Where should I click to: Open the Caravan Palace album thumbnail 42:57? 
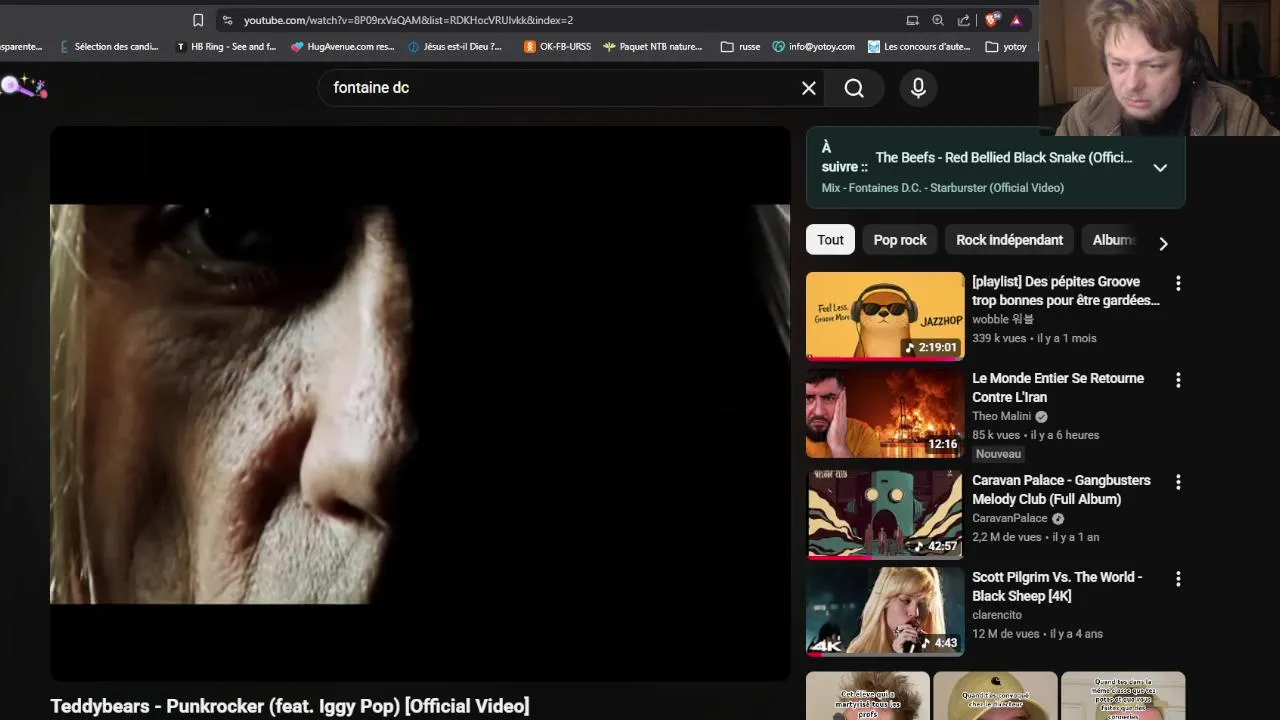(885, 515)
